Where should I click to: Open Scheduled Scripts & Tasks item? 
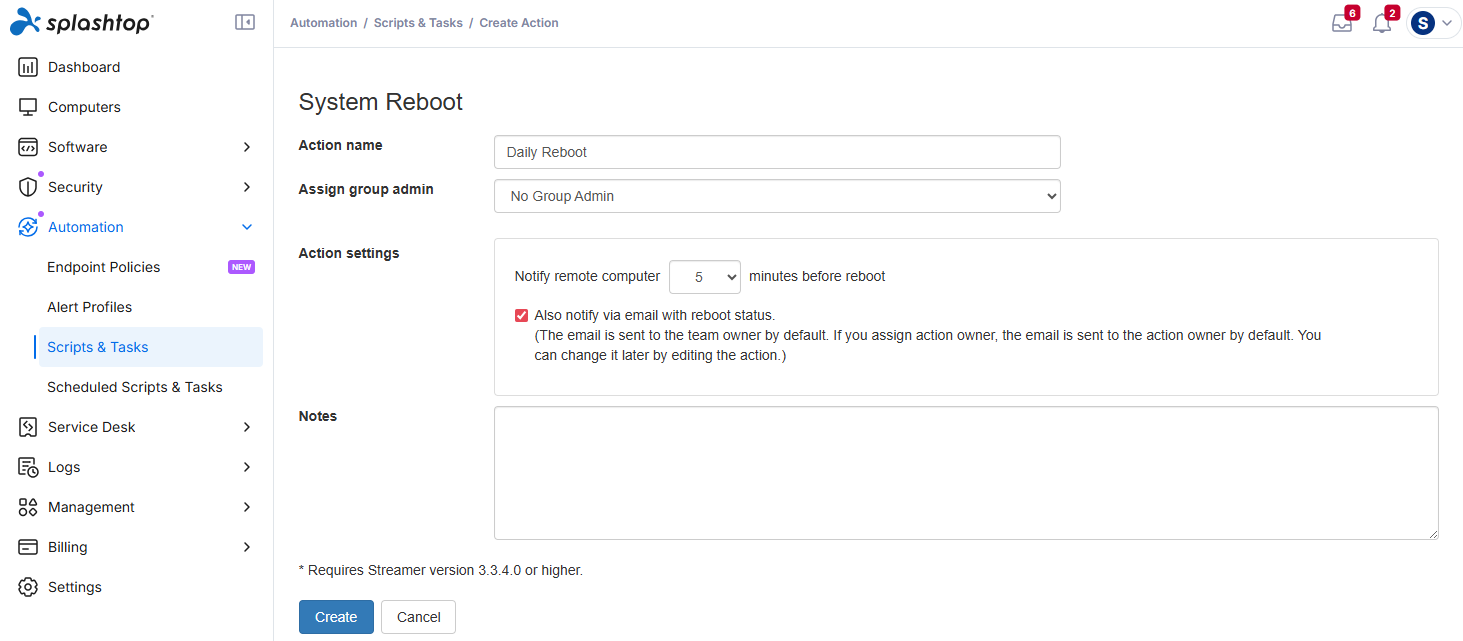(x=135, y=387)
